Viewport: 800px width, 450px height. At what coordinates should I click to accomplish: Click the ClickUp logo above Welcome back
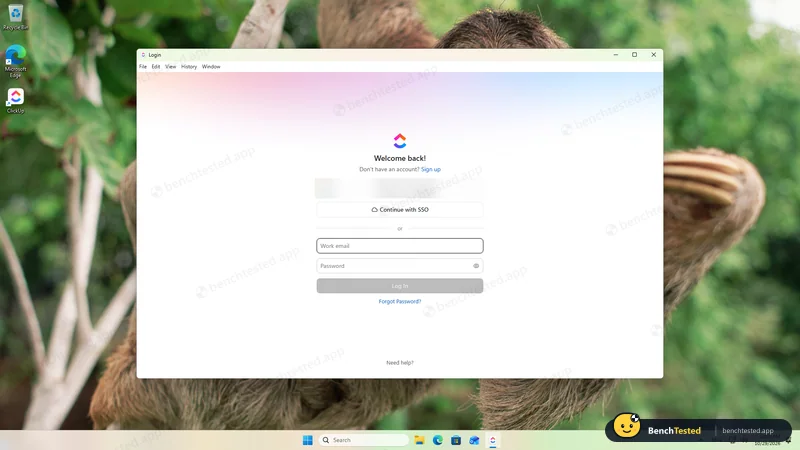[399, 140]
